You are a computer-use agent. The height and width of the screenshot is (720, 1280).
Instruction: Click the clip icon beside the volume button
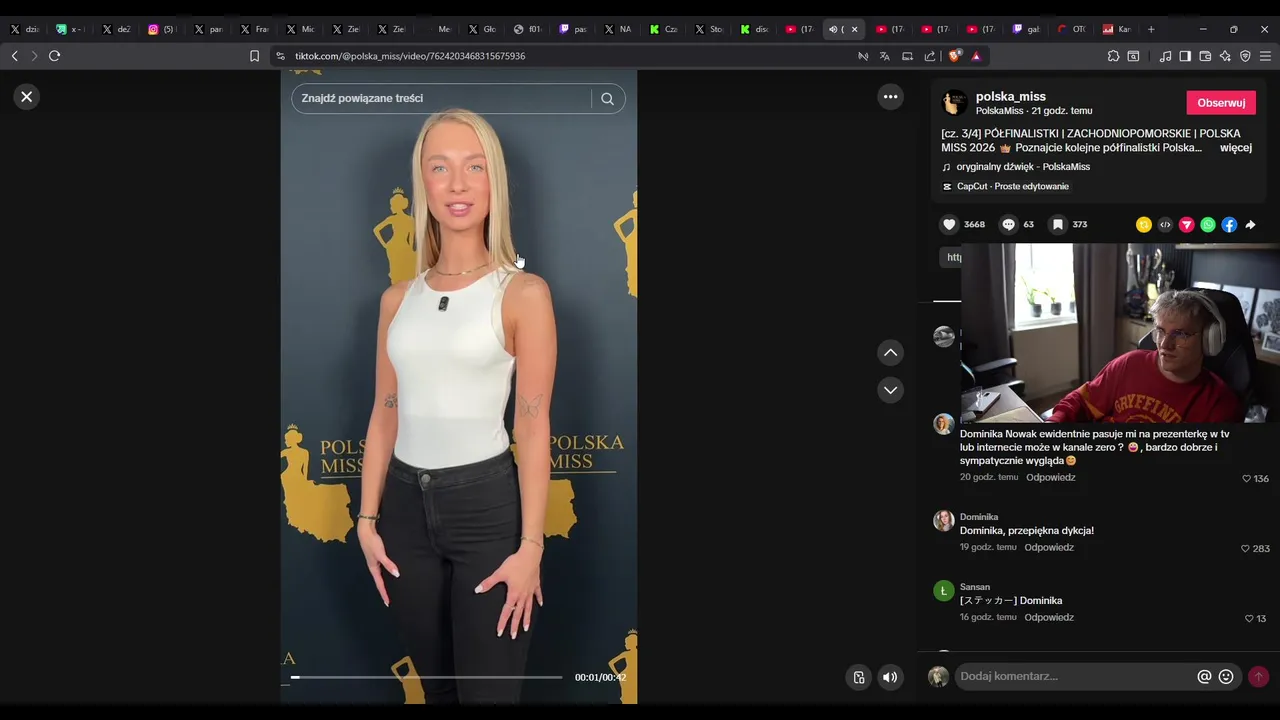coord(858,677)
